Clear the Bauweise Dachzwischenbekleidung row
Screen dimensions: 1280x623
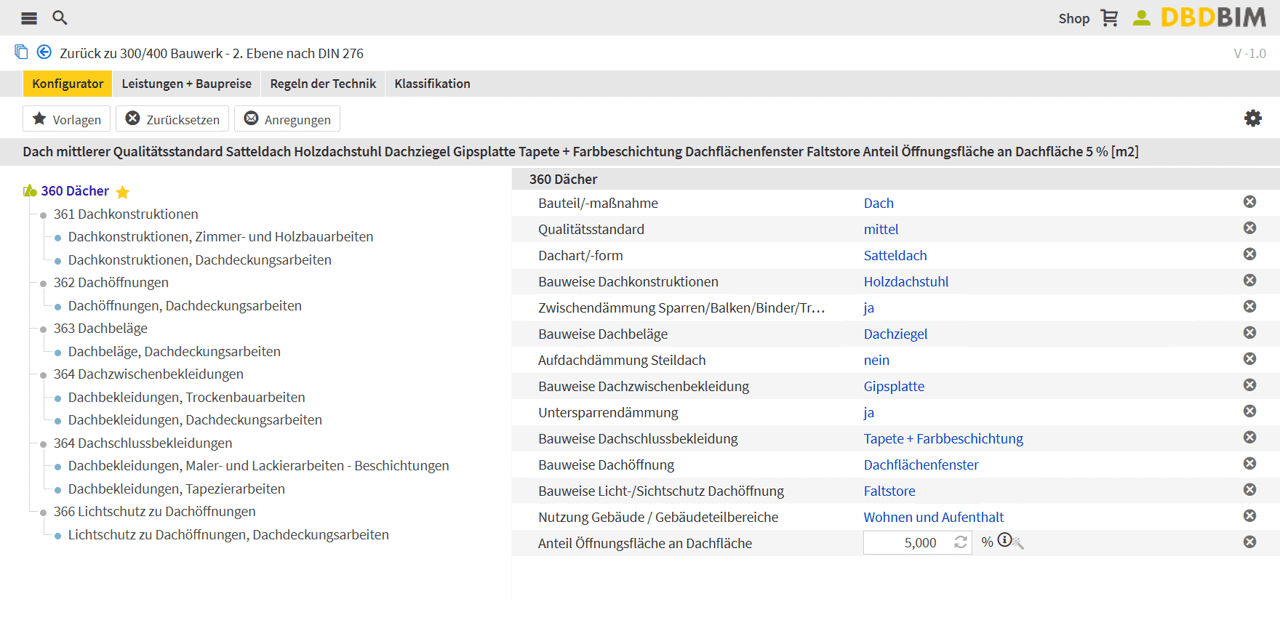[1250, 385]
